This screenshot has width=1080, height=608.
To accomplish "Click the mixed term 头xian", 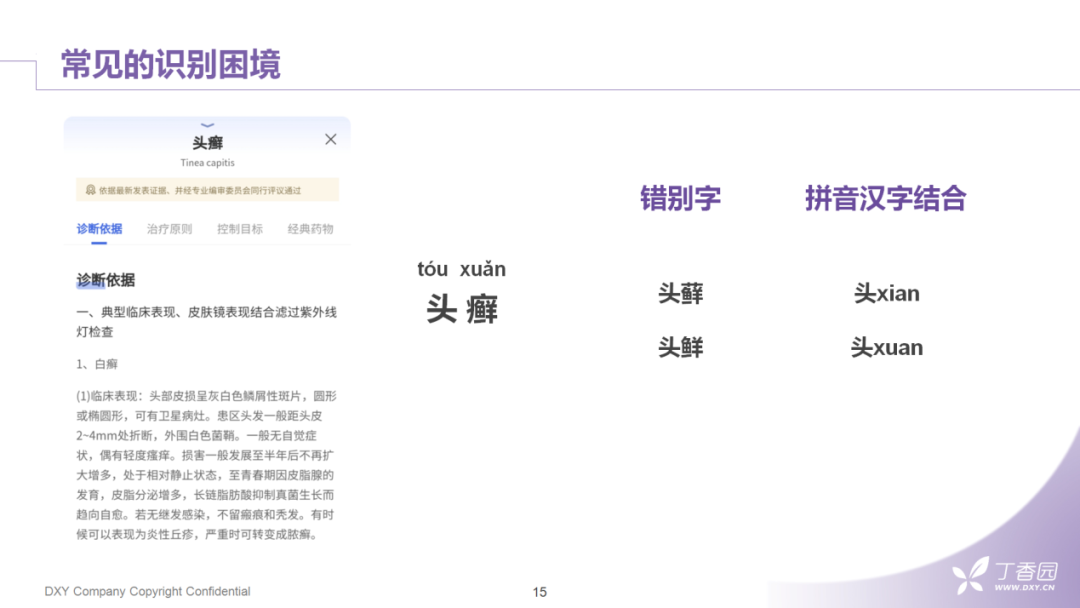I will click(886, 293).
